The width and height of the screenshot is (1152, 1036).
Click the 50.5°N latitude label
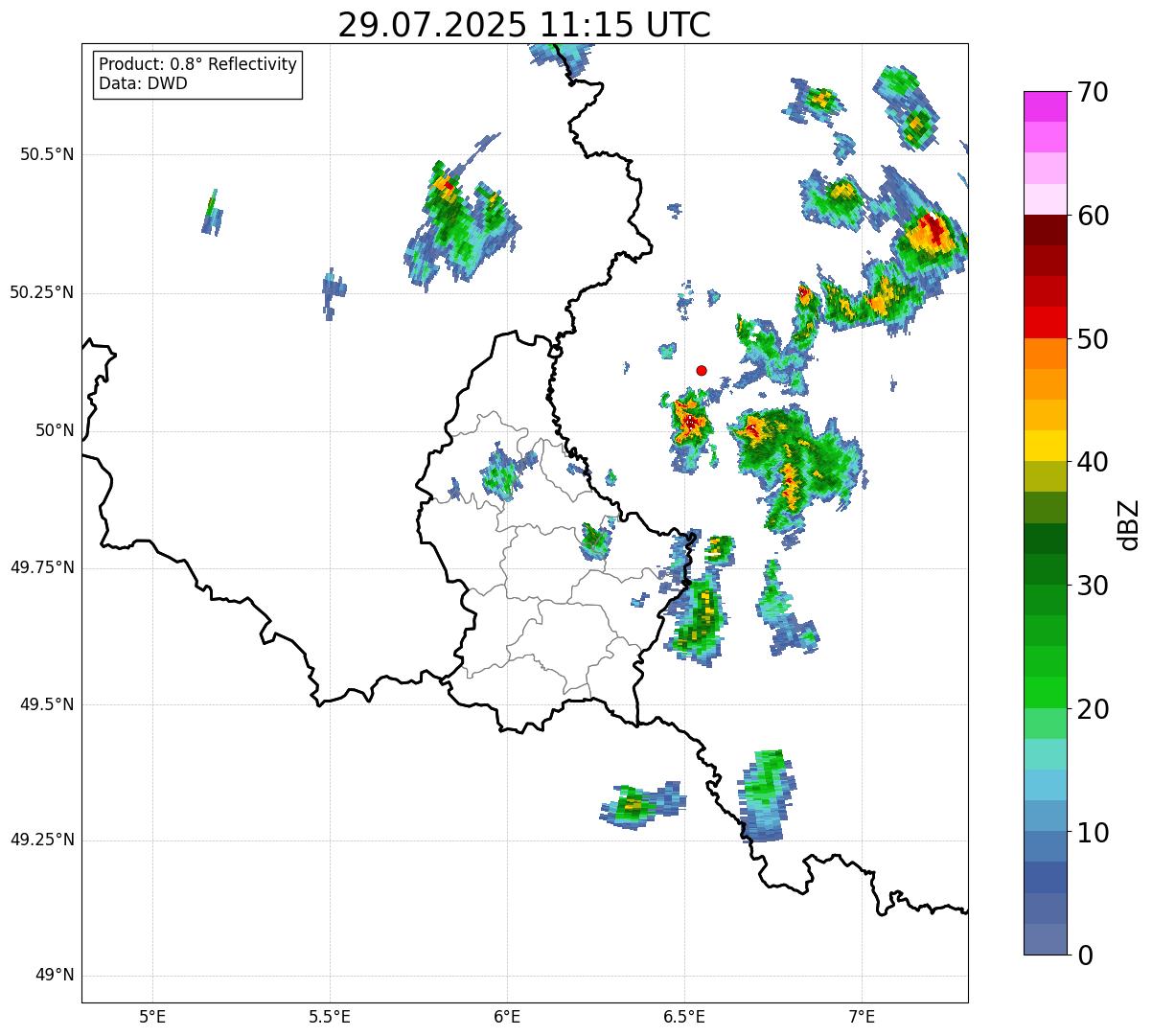[46, 154]
